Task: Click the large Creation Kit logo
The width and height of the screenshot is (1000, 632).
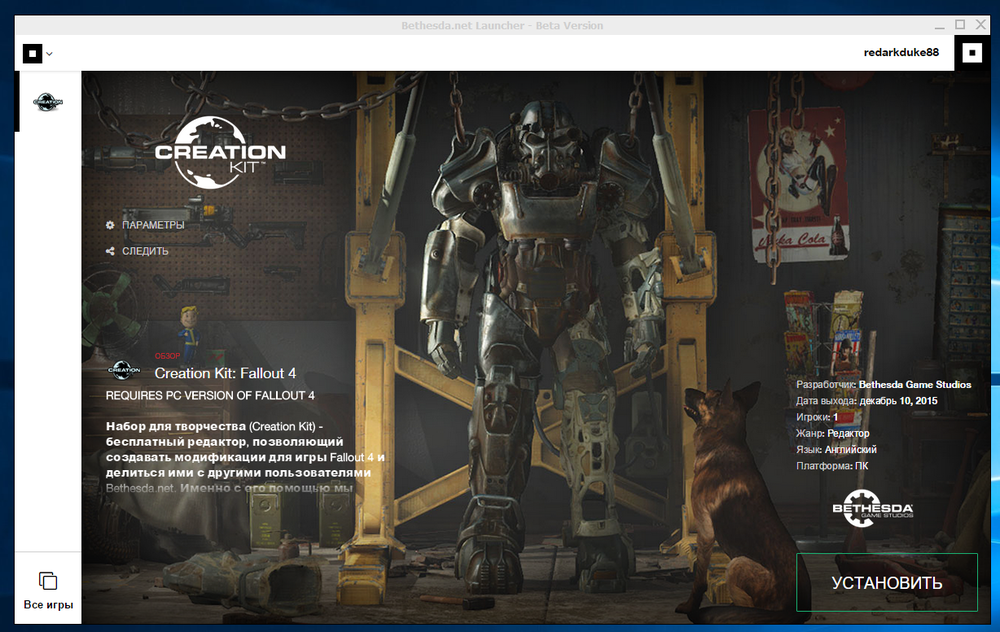Action: click(x=220, y=152)
